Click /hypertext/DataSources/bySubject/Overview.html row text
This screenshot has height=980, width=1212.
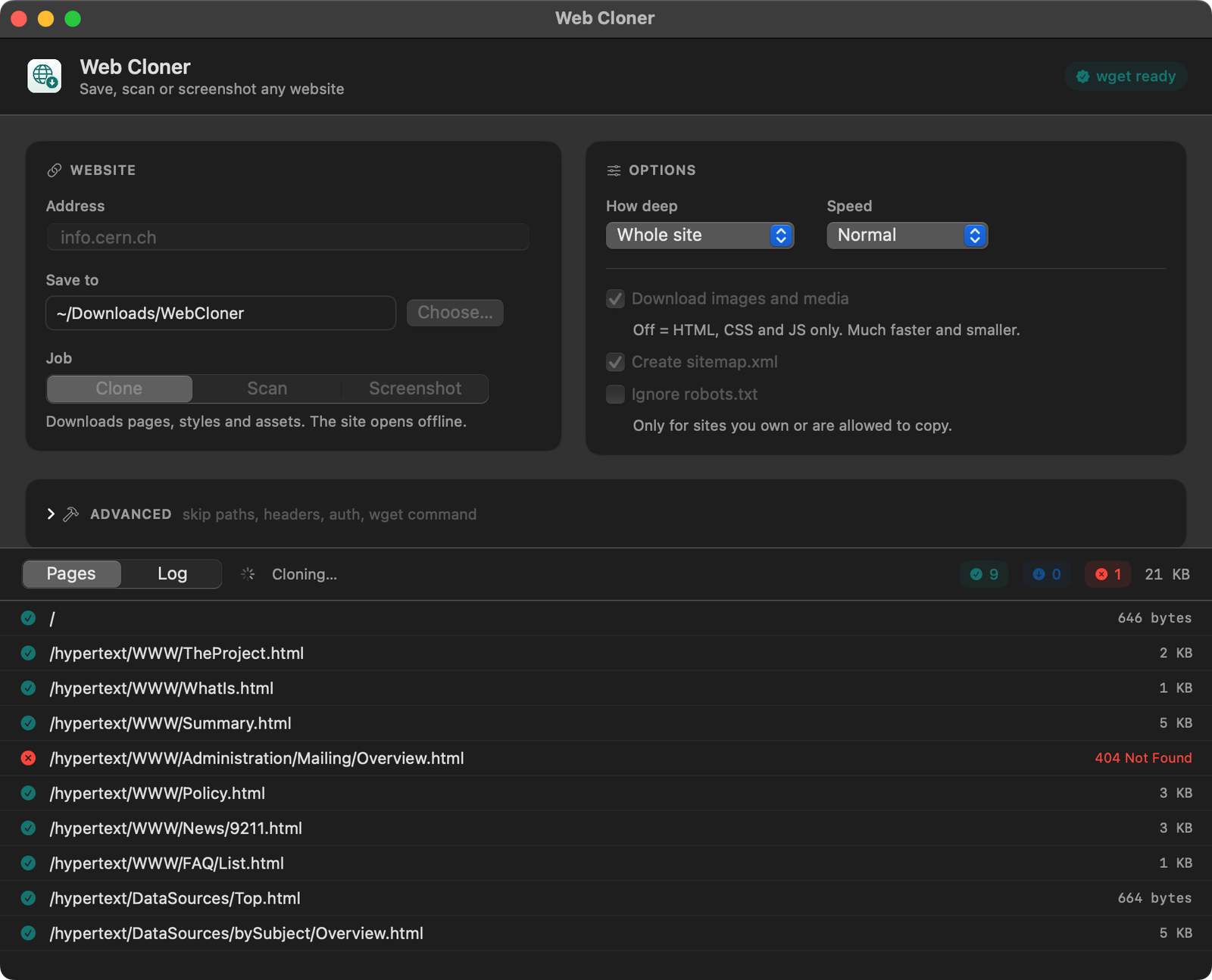coord(236,933)
